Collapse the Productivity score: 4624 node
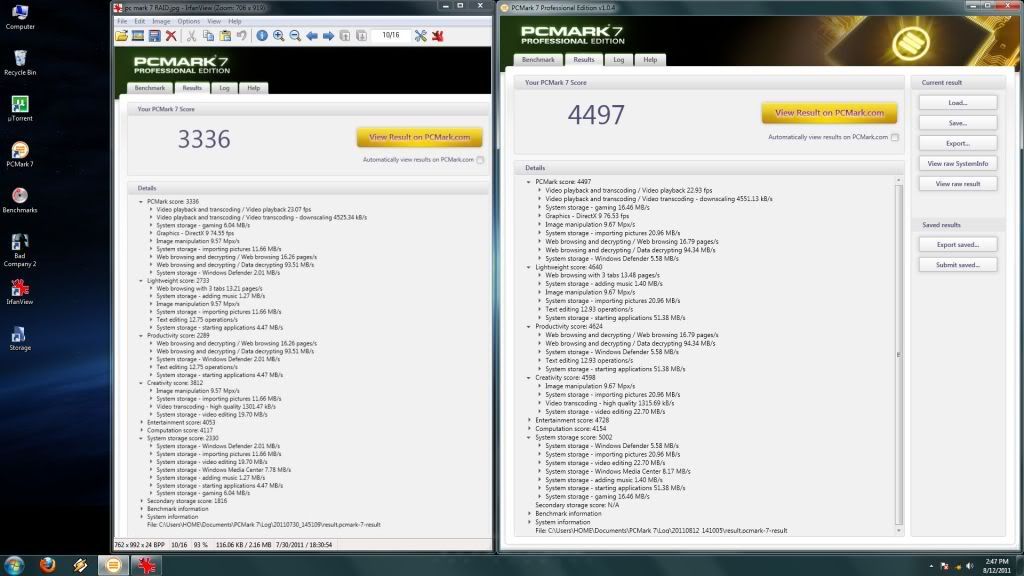The image size is (1024, 576). [529, 327]
